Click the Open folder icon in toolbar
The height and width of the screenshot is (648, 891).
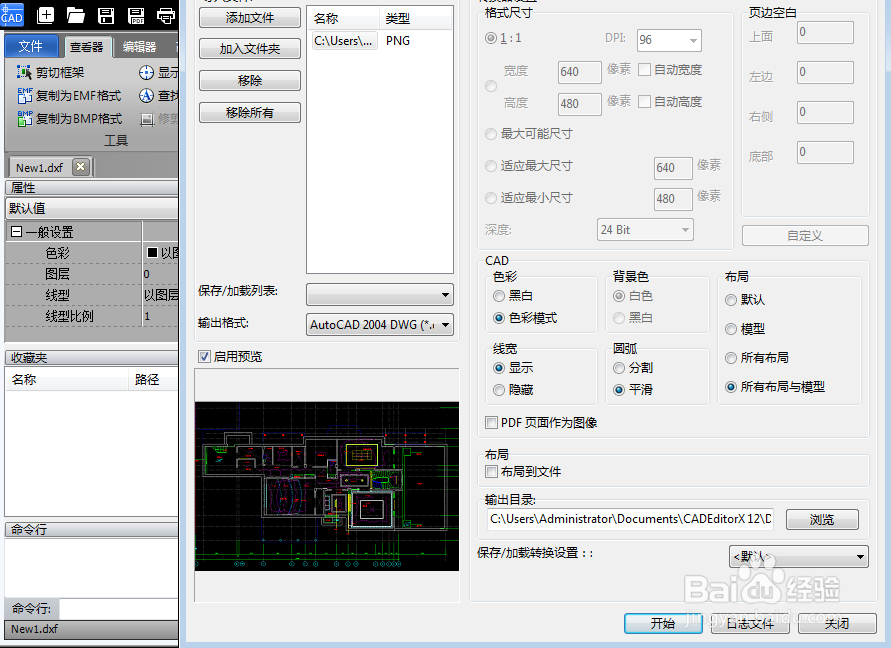[x=74, y=16]
